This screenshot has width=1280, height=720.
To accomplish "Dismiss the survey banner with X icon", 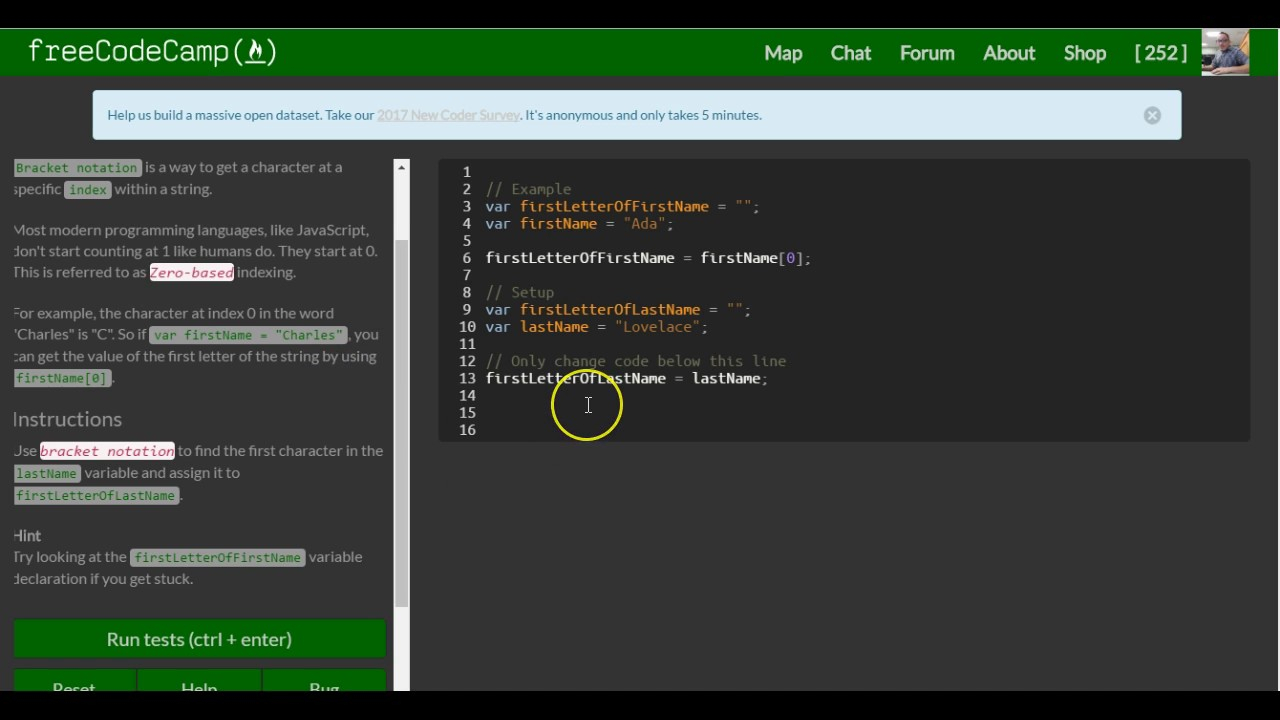I will (x=1152, y=115).
